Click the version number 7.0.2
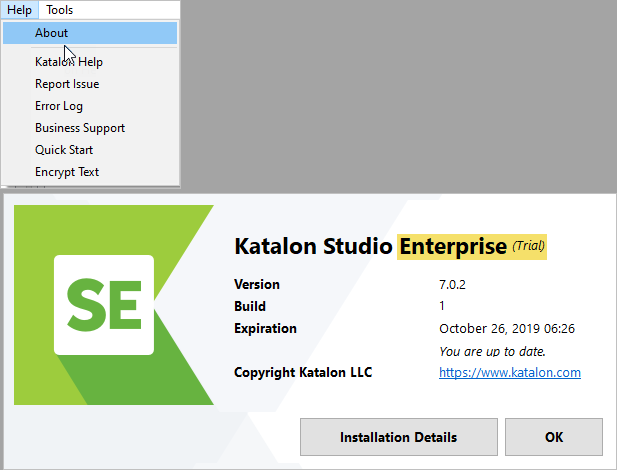The width and height of the screenshot is (617, 470). (x=453, y=285)
